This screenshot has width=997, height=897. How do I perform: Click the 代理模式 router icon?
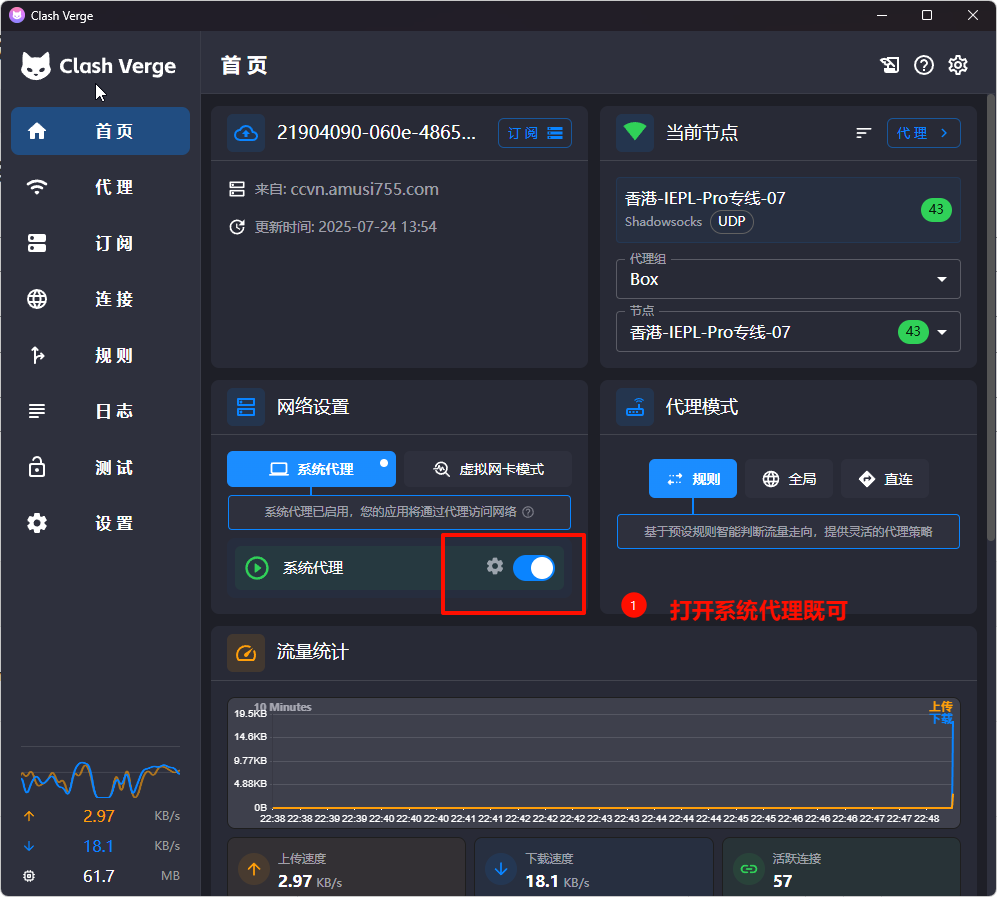click(635, 407)
